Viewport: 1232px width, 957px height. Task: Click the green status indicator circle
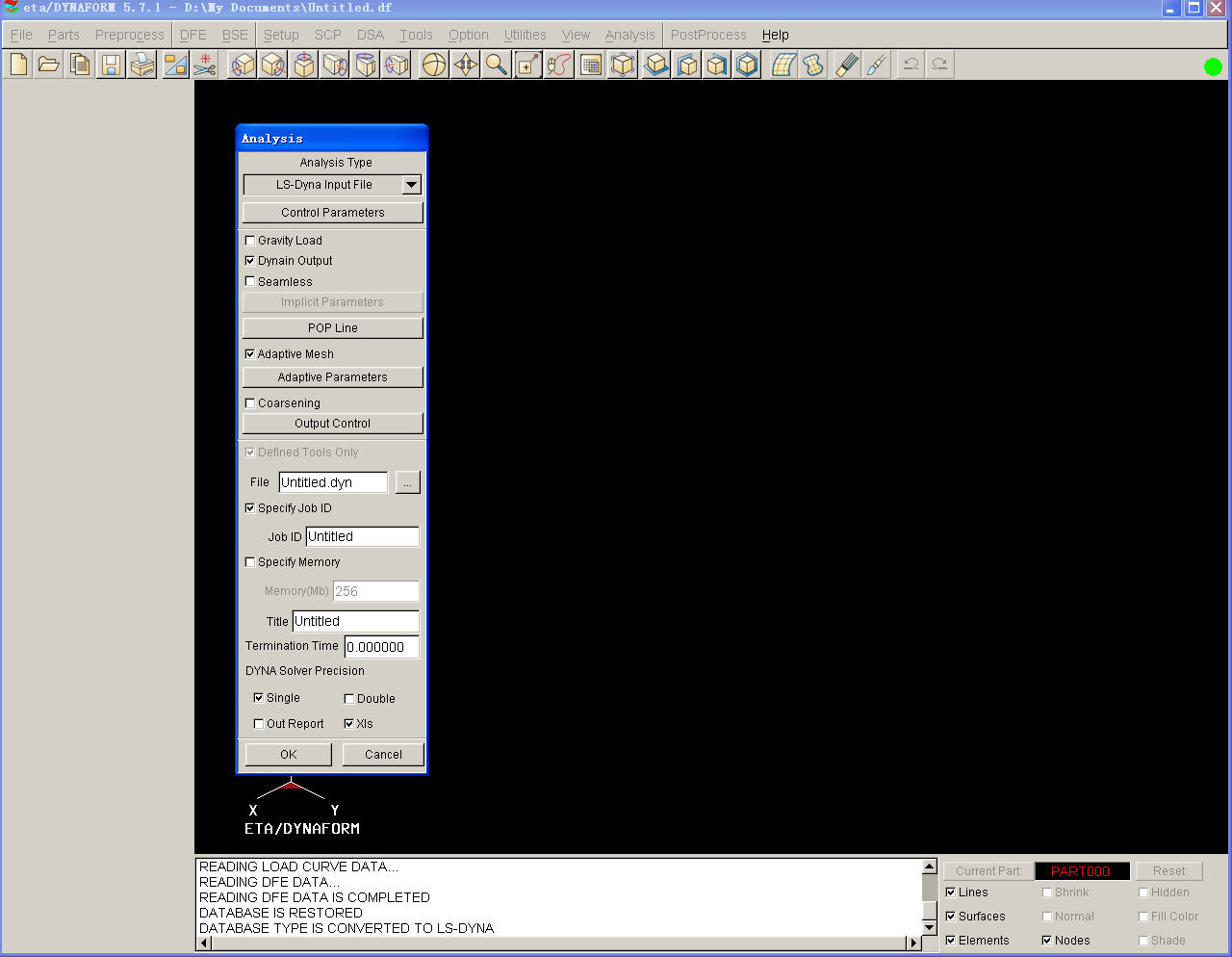point(1213,66)
